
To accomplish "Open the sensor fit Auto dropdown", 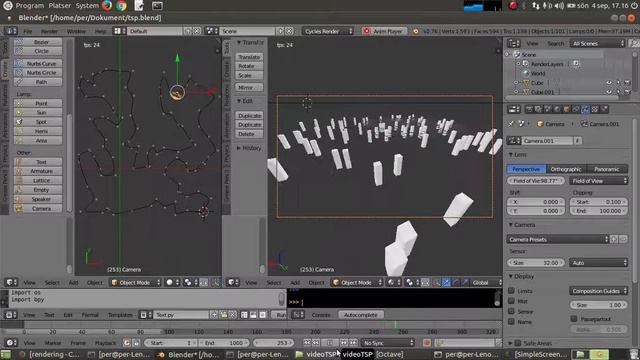I will 598,263.
